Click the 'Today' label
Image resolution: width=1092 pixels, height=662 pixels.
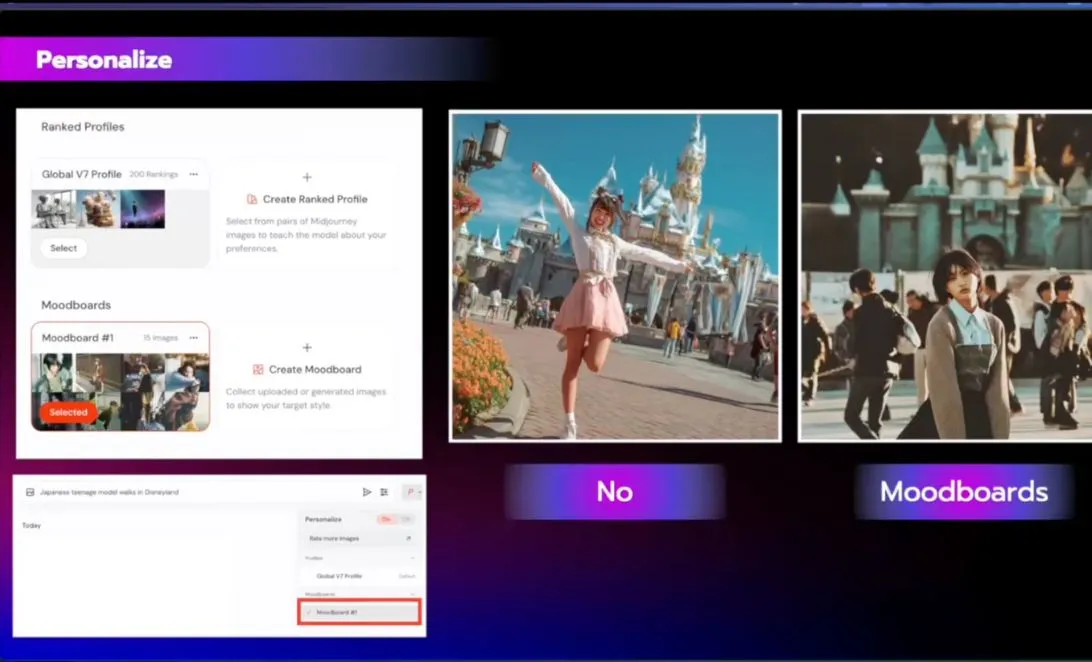click(x=31, y=526)
